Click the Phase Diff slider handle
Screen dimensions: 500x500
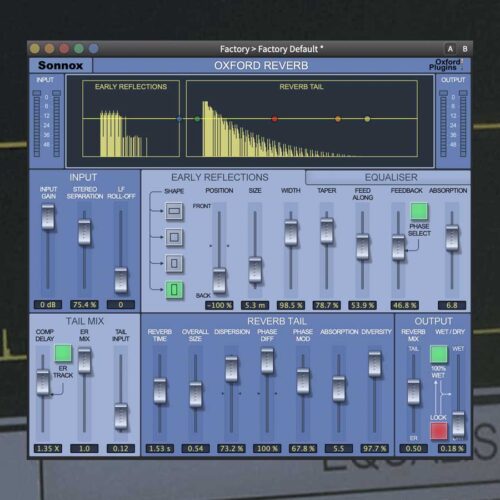point(267,361)
